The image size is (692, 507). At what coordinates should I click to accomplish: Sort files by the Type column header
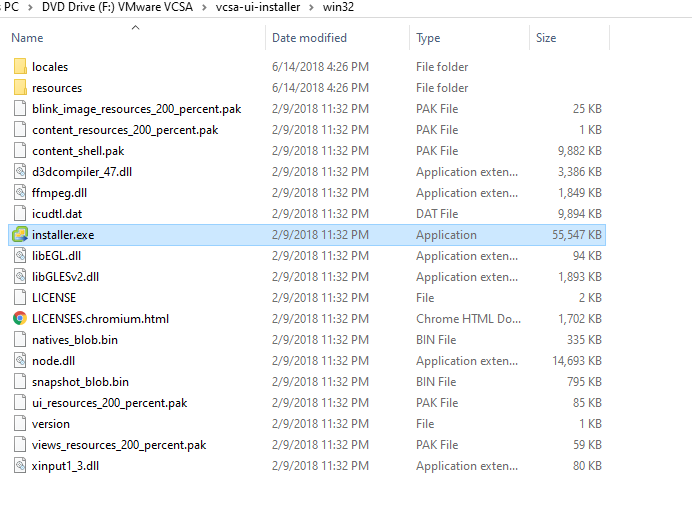click(x=428, y=38)
